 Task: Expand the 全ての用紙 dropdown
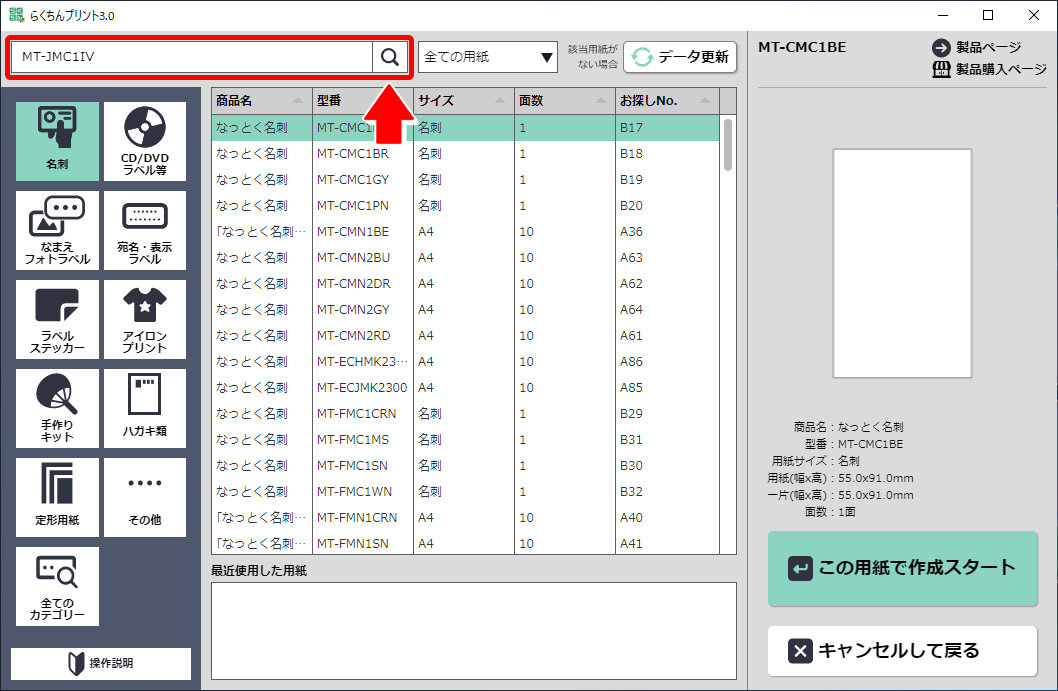[488, 57]
